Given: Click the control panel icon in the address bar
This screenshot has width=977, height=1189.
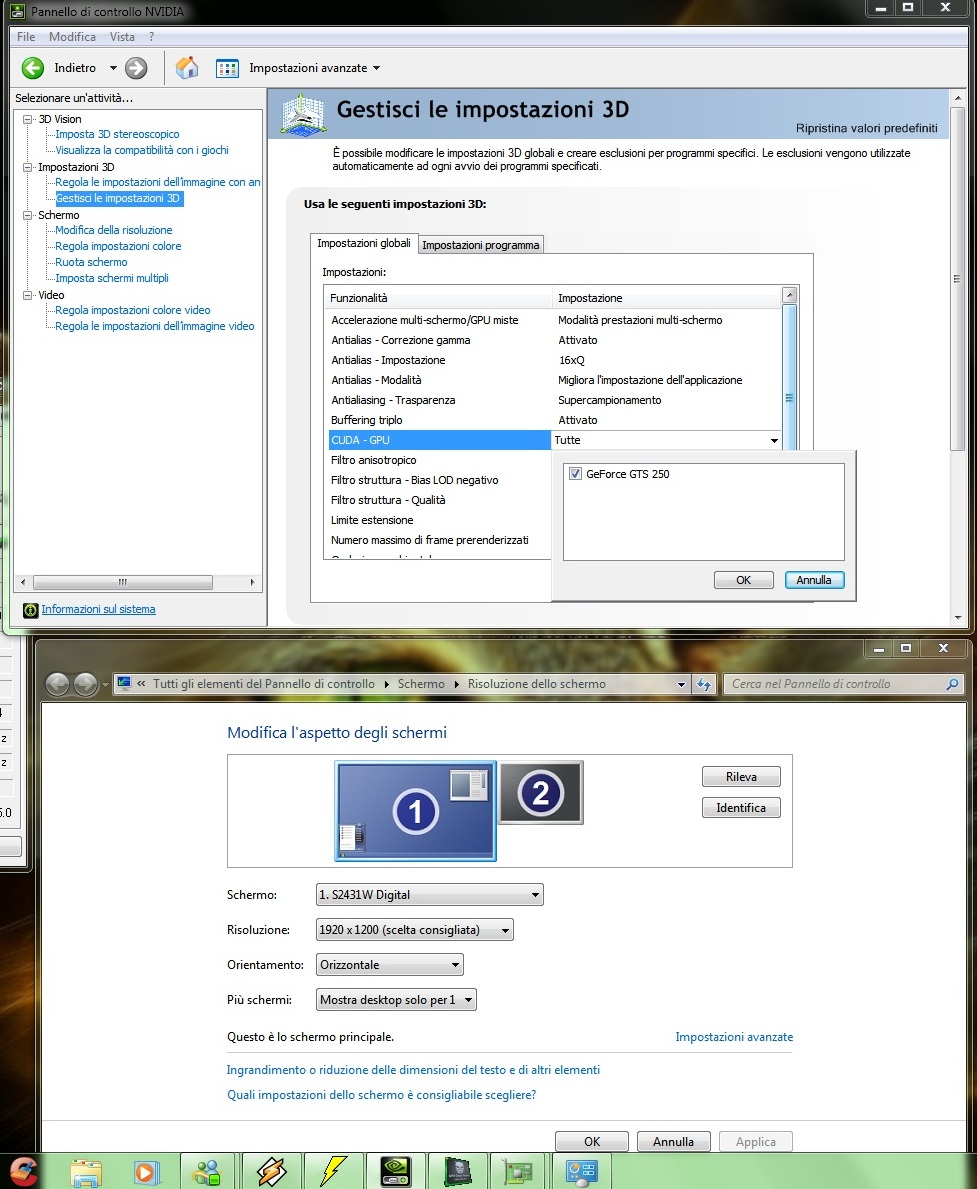Looking at the screenshot, I should (x=124, y=683).
